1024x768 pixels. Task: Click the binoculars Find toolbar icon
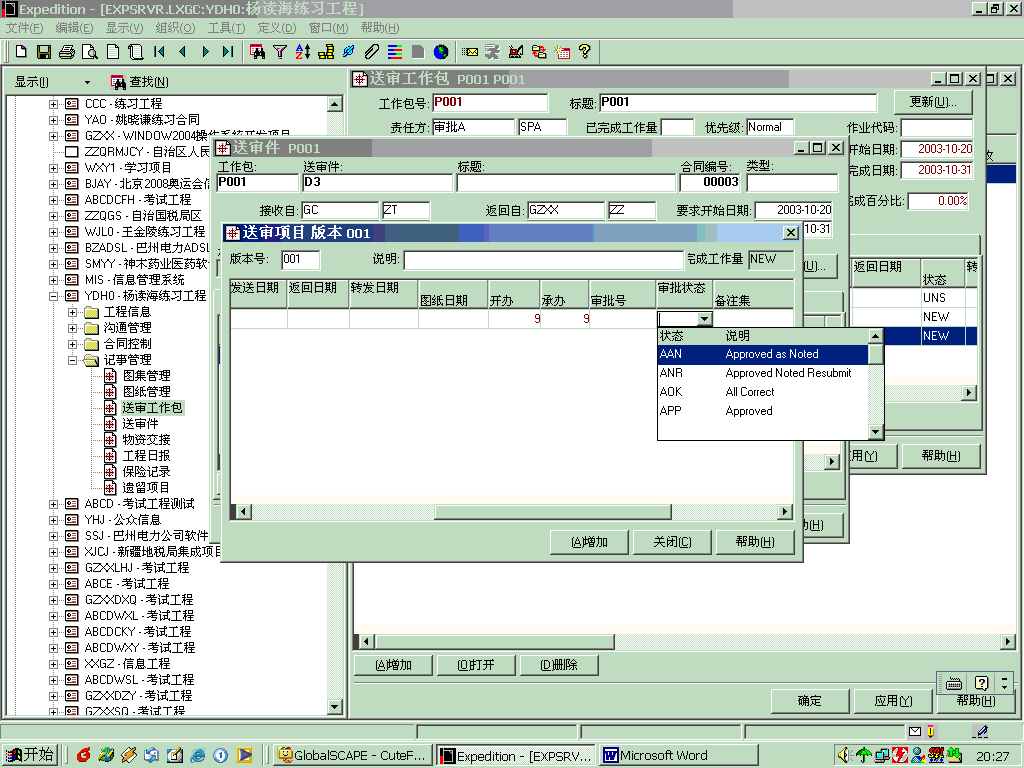click(x=257, y=52)
